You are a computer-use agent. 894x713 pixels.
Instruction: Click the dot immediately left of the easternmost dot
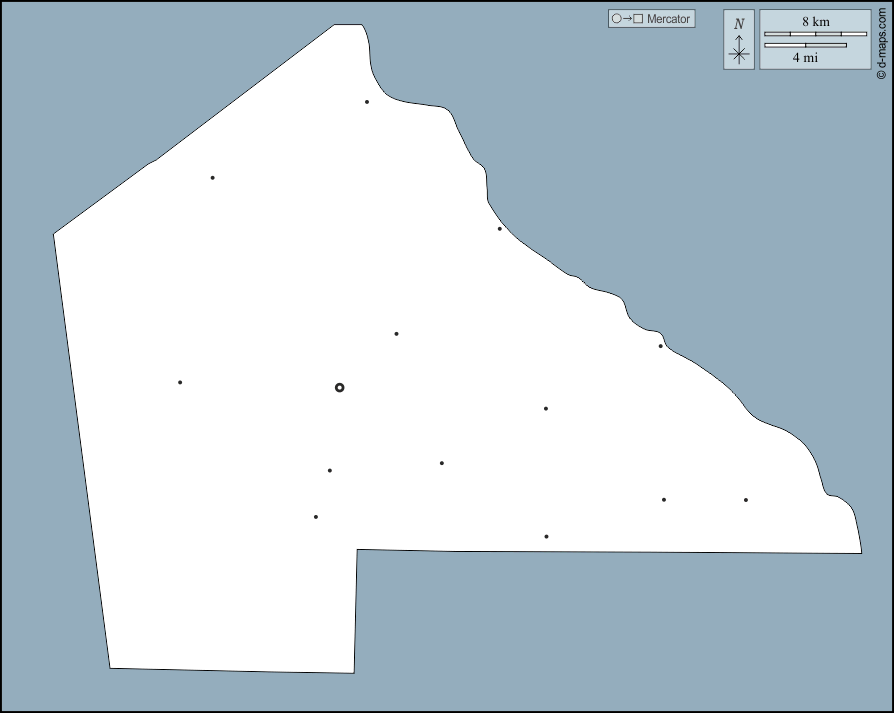[x=664, y=500]
